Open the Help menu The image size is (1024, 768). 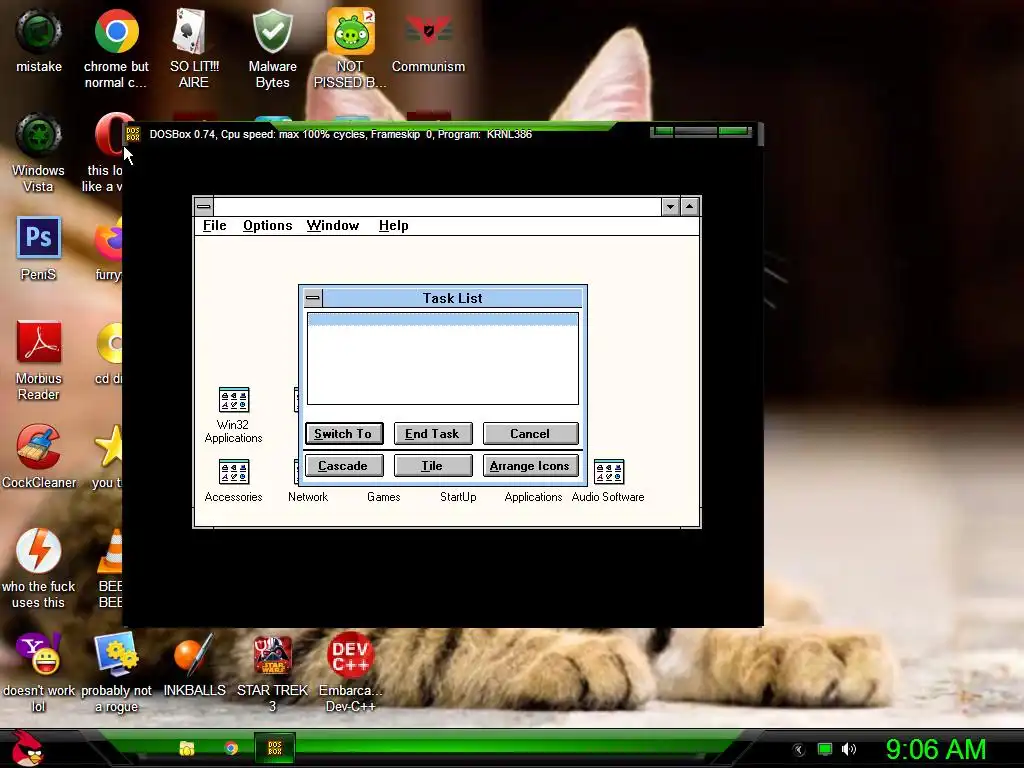tap(393, 225)
